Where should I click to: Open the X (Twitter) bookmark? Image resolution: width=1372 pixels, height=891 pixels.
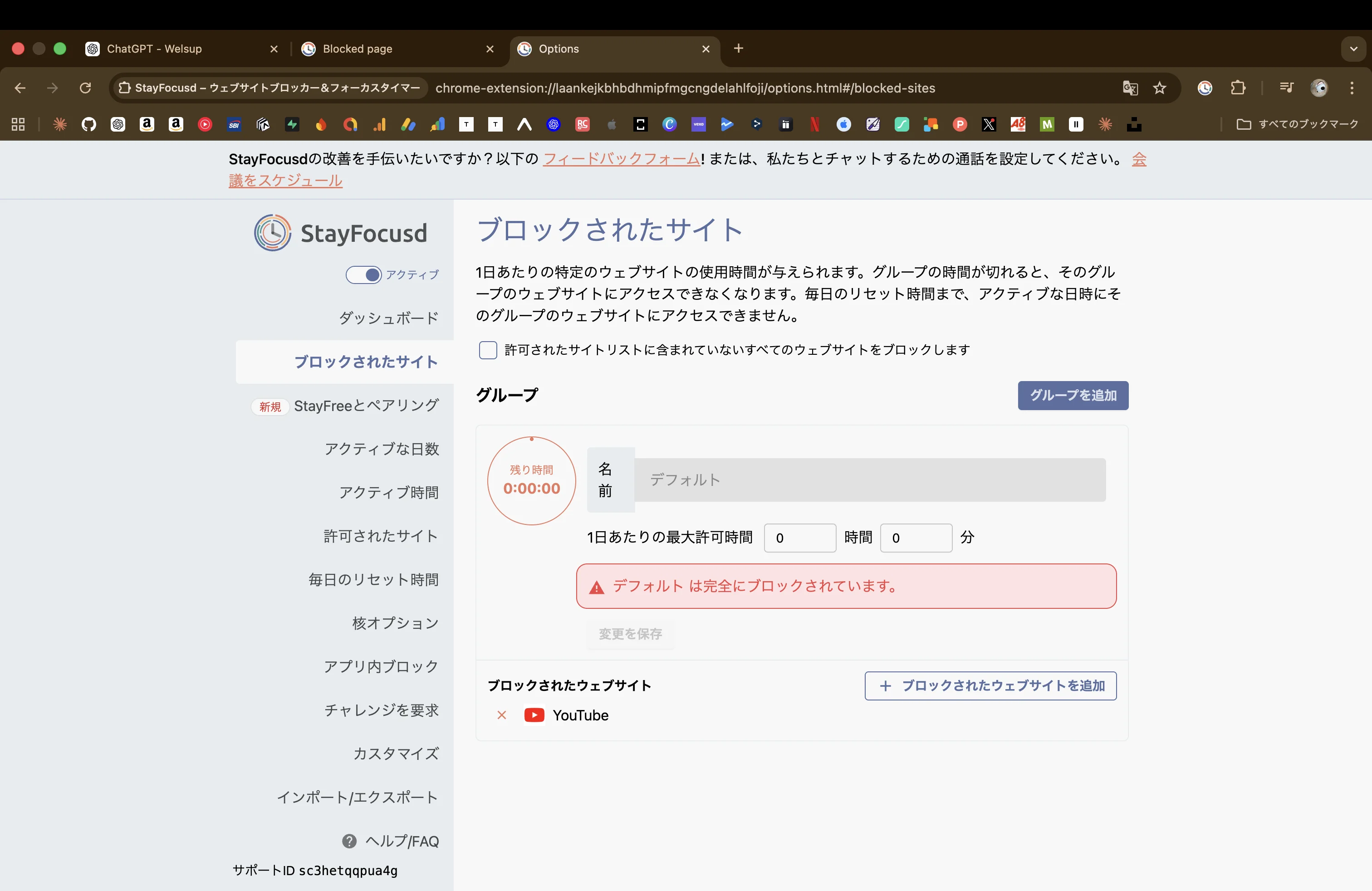click(x=989, y=124)
